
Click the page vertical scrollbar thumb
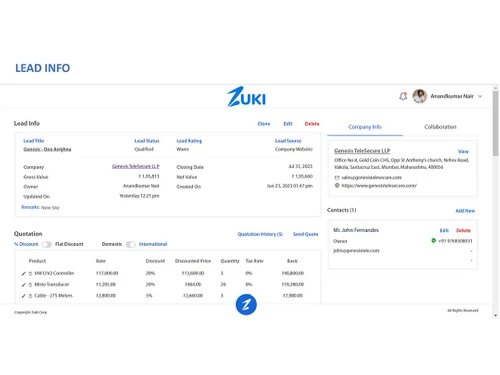pyautogui.click(x=496, y=123)
